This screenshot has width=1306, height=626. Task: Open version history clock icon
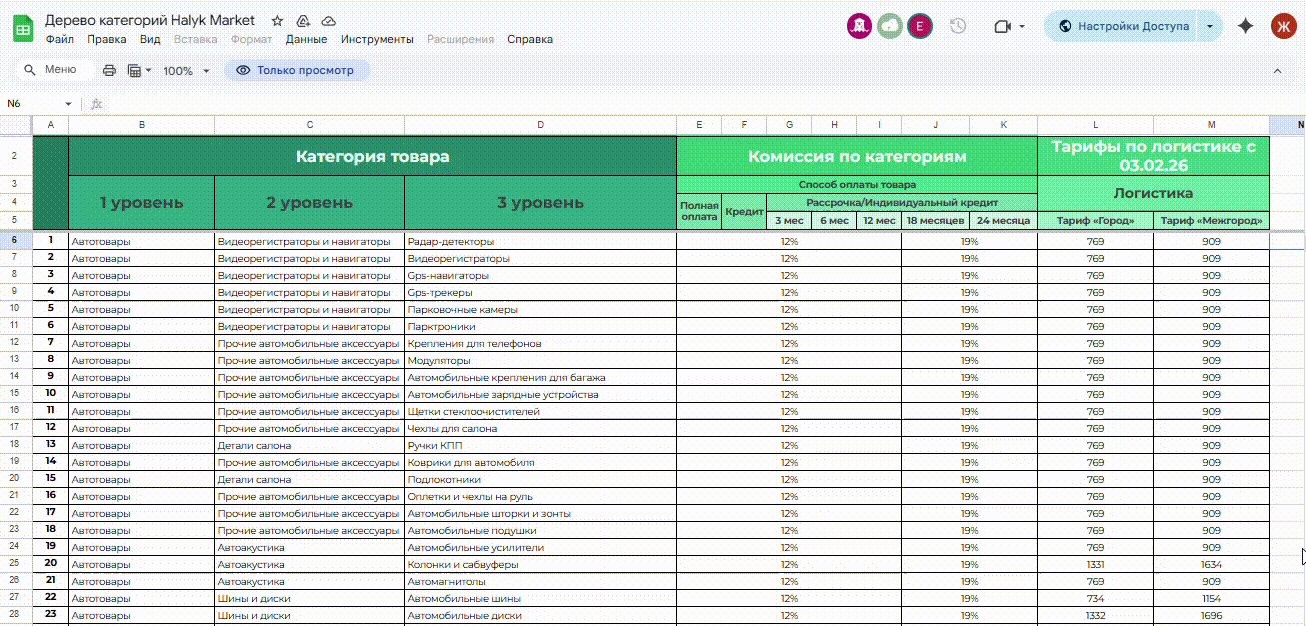point(958,26)
